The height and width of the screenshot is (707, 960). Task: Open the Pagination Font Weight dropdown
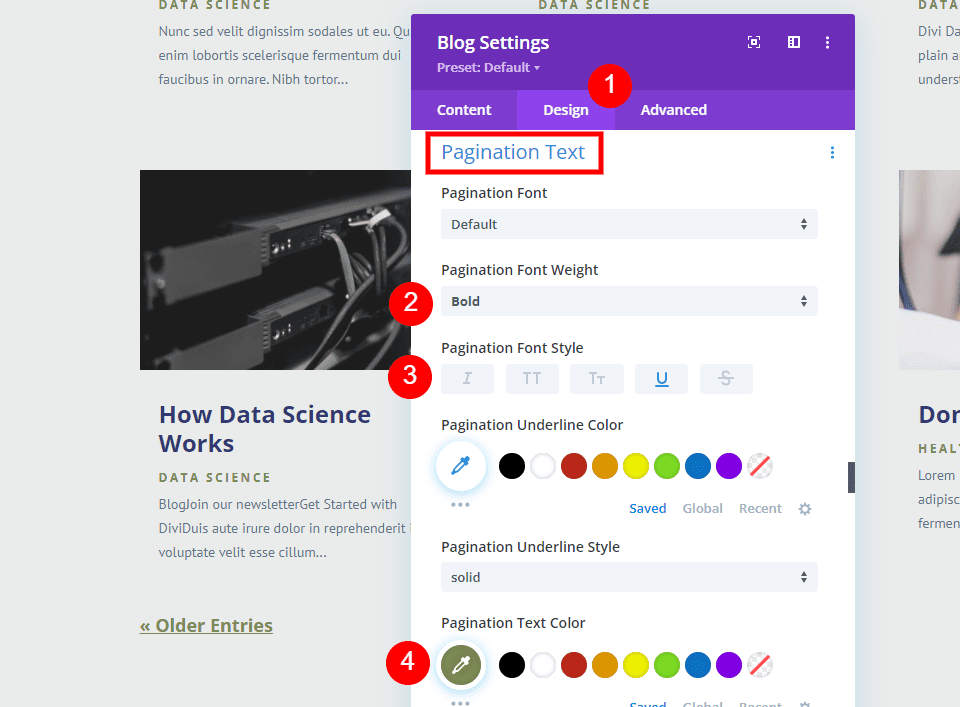click(x=629, y=301)
